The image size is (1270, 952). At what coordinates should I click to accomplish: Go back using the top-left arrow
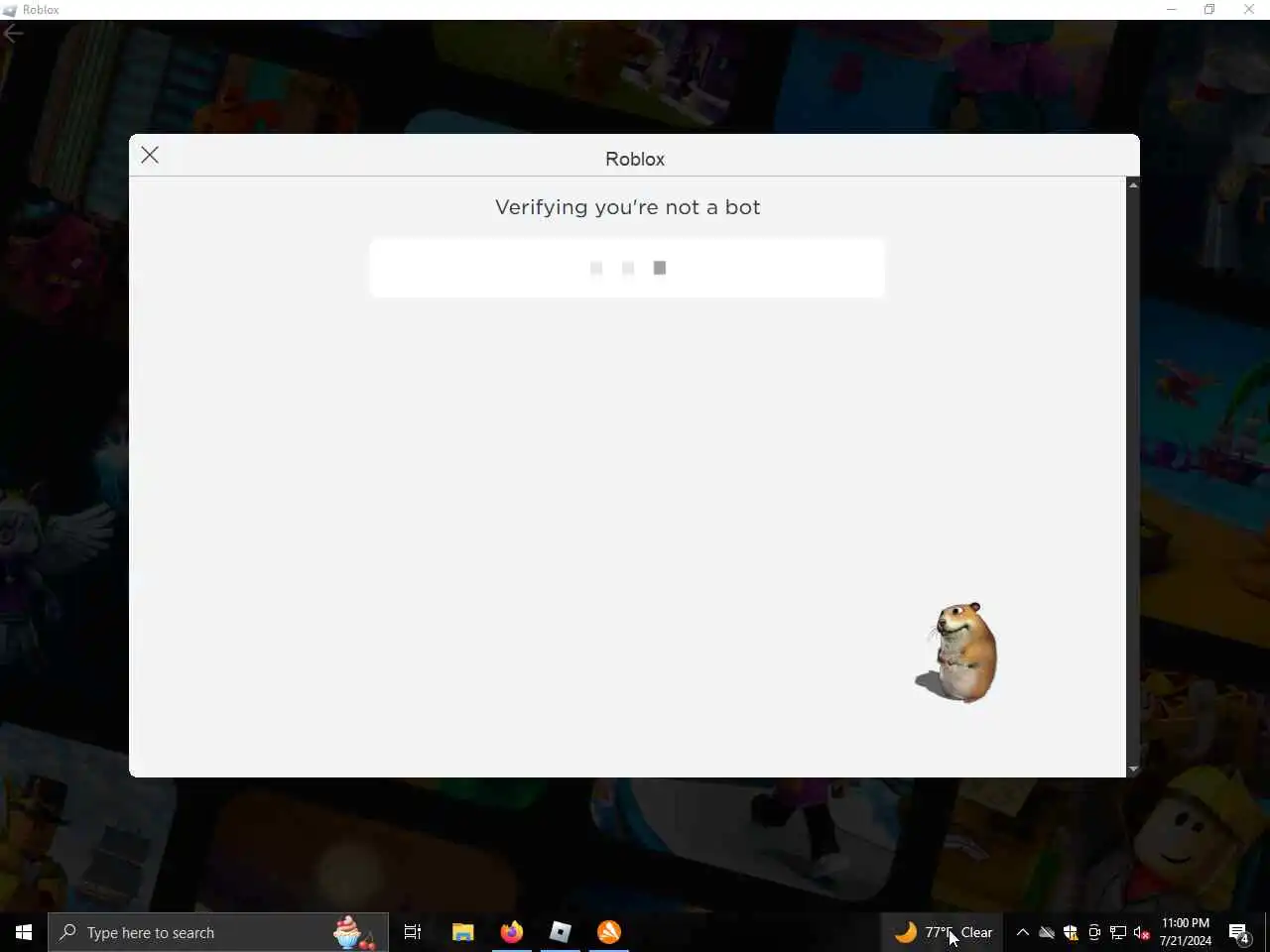(x=13, y=34)
